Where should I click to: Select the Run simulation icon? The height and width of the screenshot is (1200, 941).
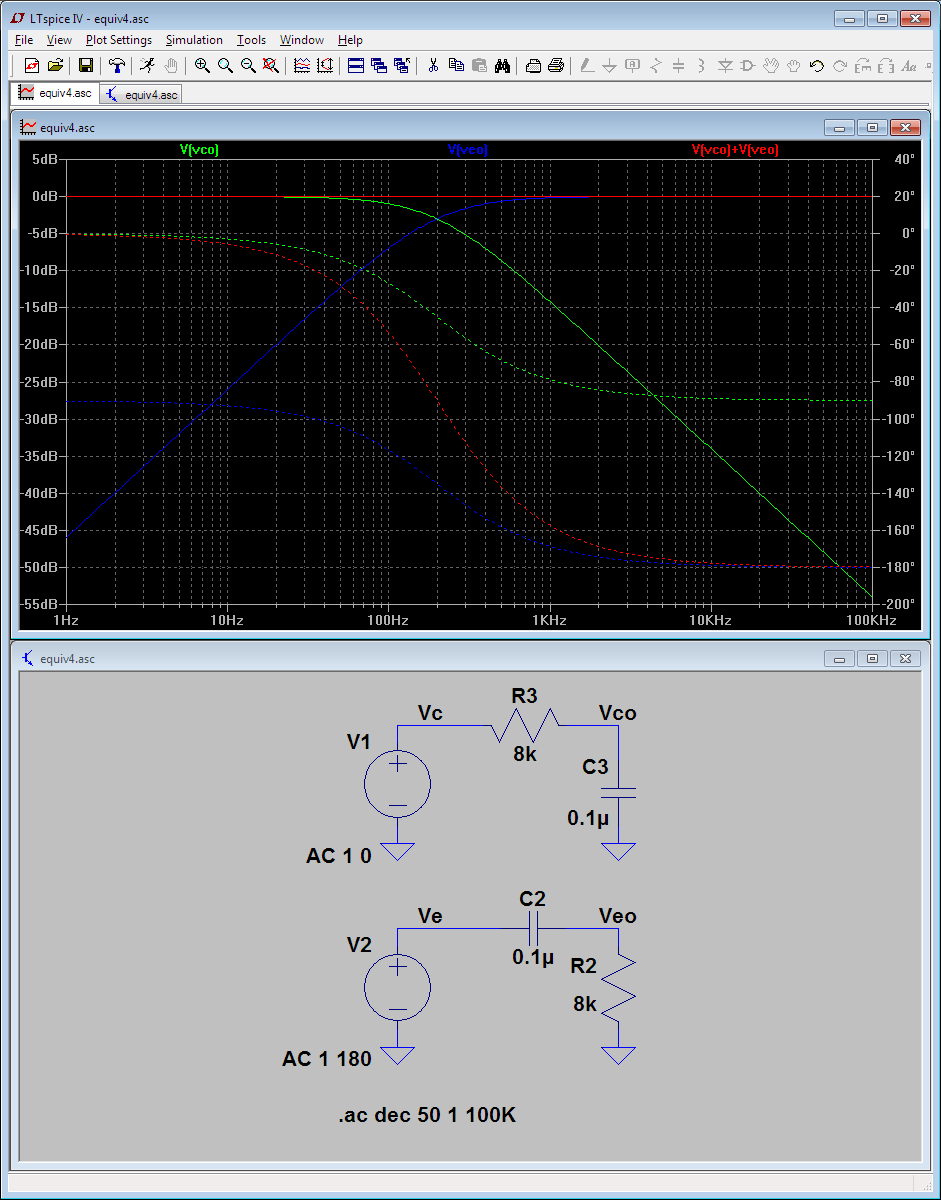146,65
